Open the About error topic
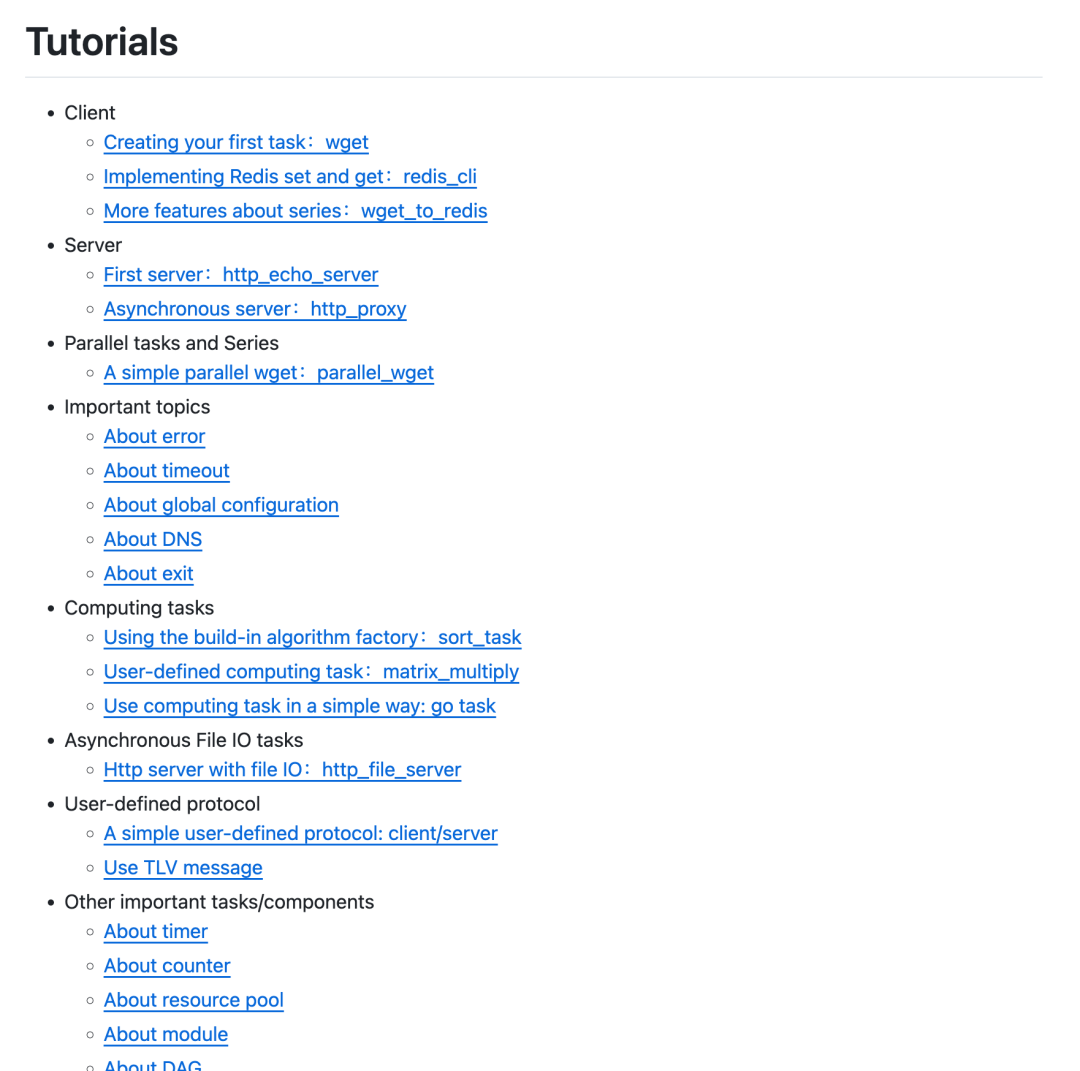 tap(154, 437)
